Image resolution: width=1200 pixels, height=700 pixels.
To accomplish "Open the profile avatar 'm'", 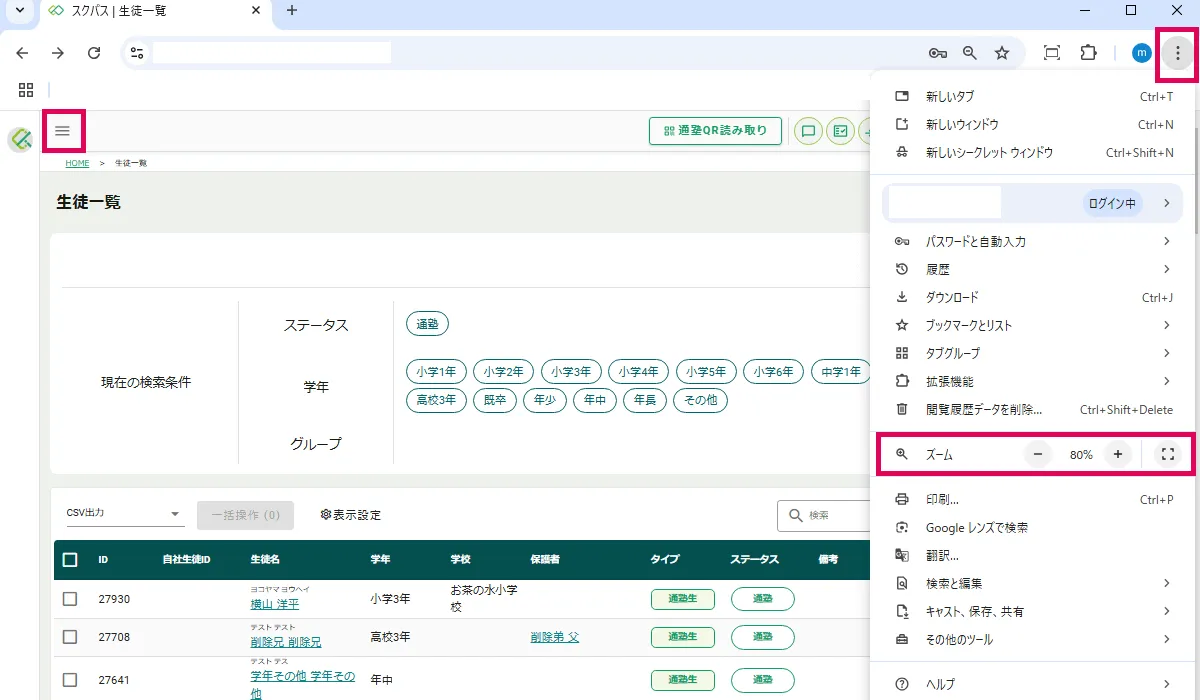I will (x=1142, y=53).
